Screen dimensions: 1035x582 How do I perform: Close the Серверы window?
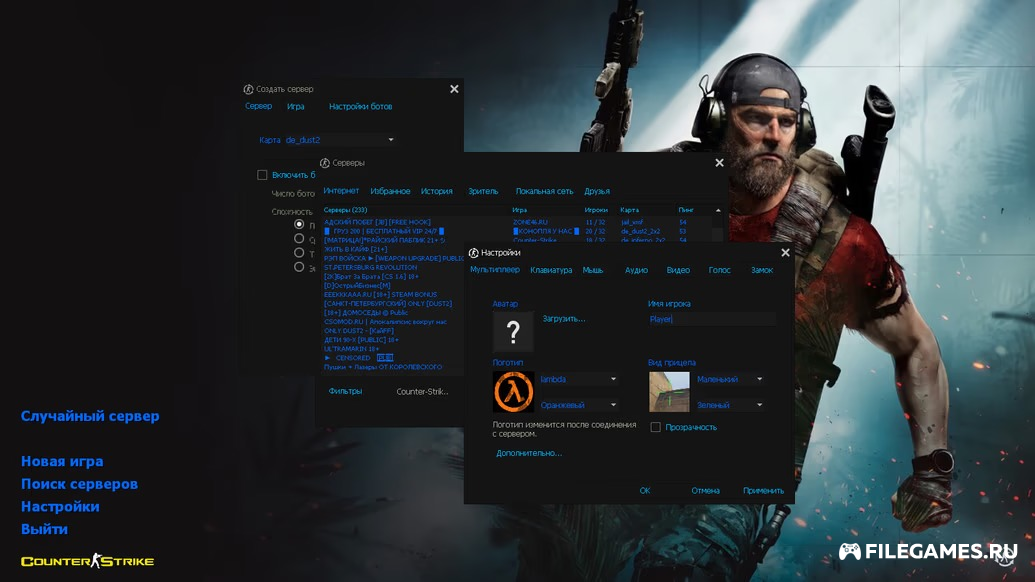click(x=719, y=163)
